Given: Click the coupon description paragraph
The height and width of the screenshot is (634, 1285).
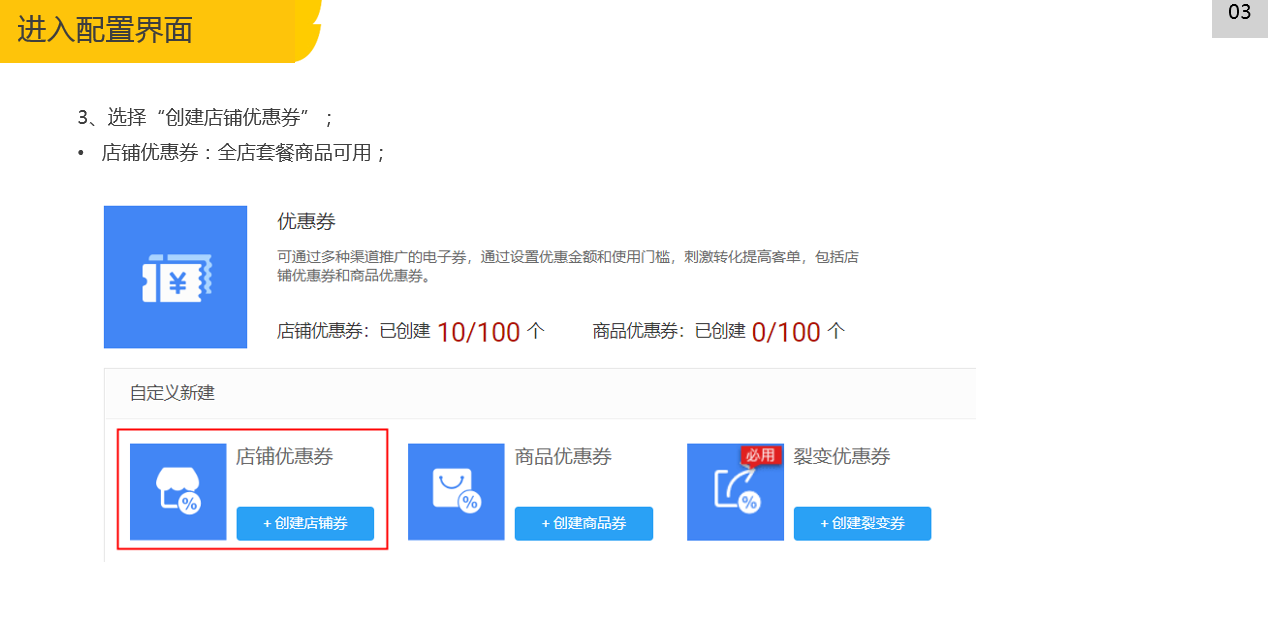Looking at the screenshot, I should [x=567, y=266].
